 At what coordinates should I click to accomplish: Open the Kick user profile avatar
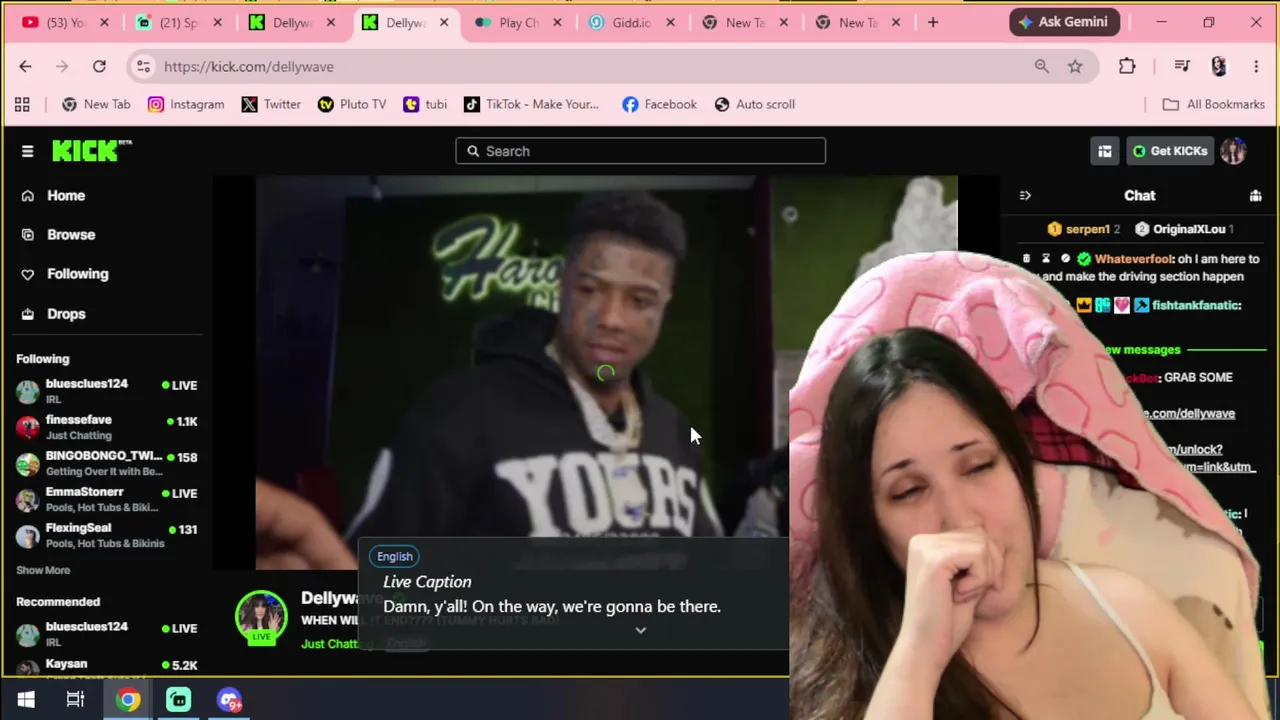click(1233, 151)
